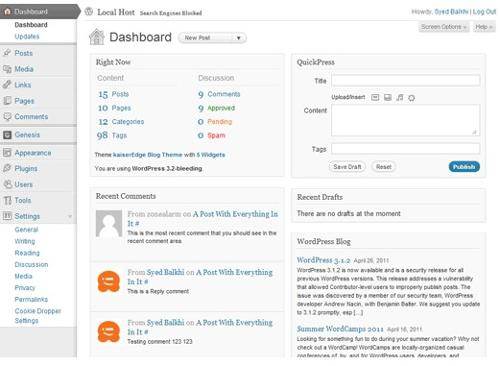Open General settings submenu item

point(26,230)
